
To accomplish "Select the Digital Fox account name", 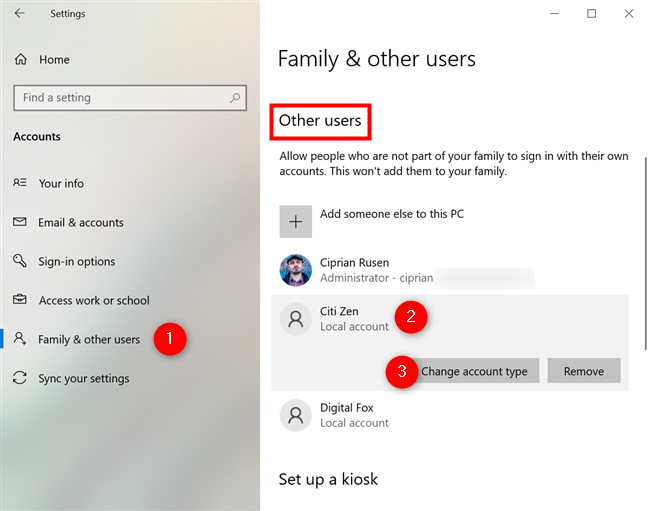I will pos(347,408).
